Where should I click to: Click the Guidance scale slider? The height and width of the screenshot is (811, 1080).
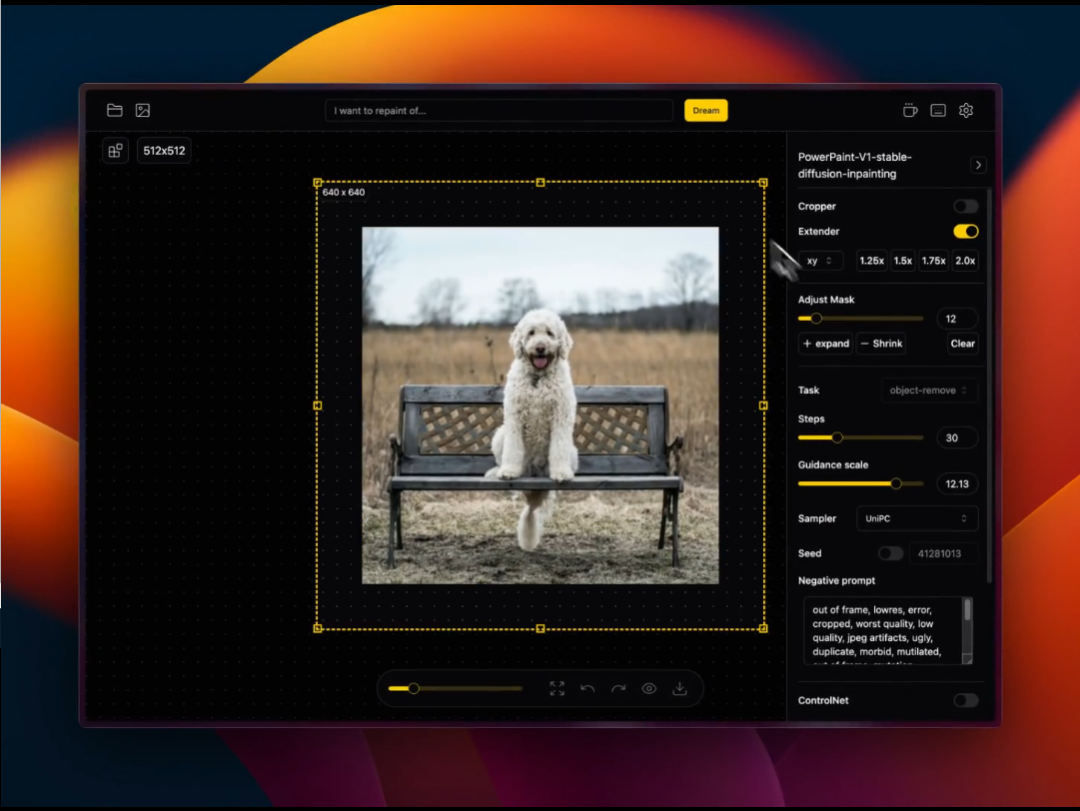pyautogui.click(x=860, y=483)
